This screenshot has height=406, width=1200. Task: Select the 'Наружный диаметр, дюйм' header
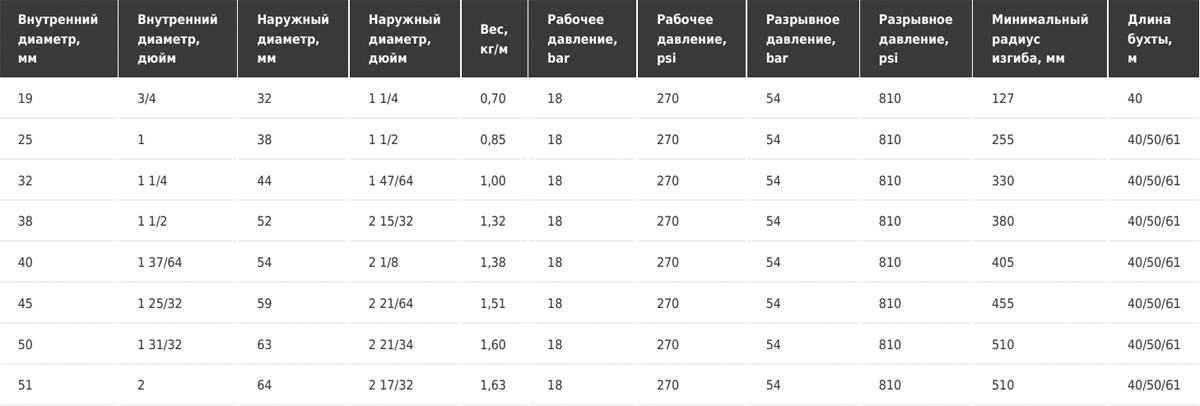[404, 39]
